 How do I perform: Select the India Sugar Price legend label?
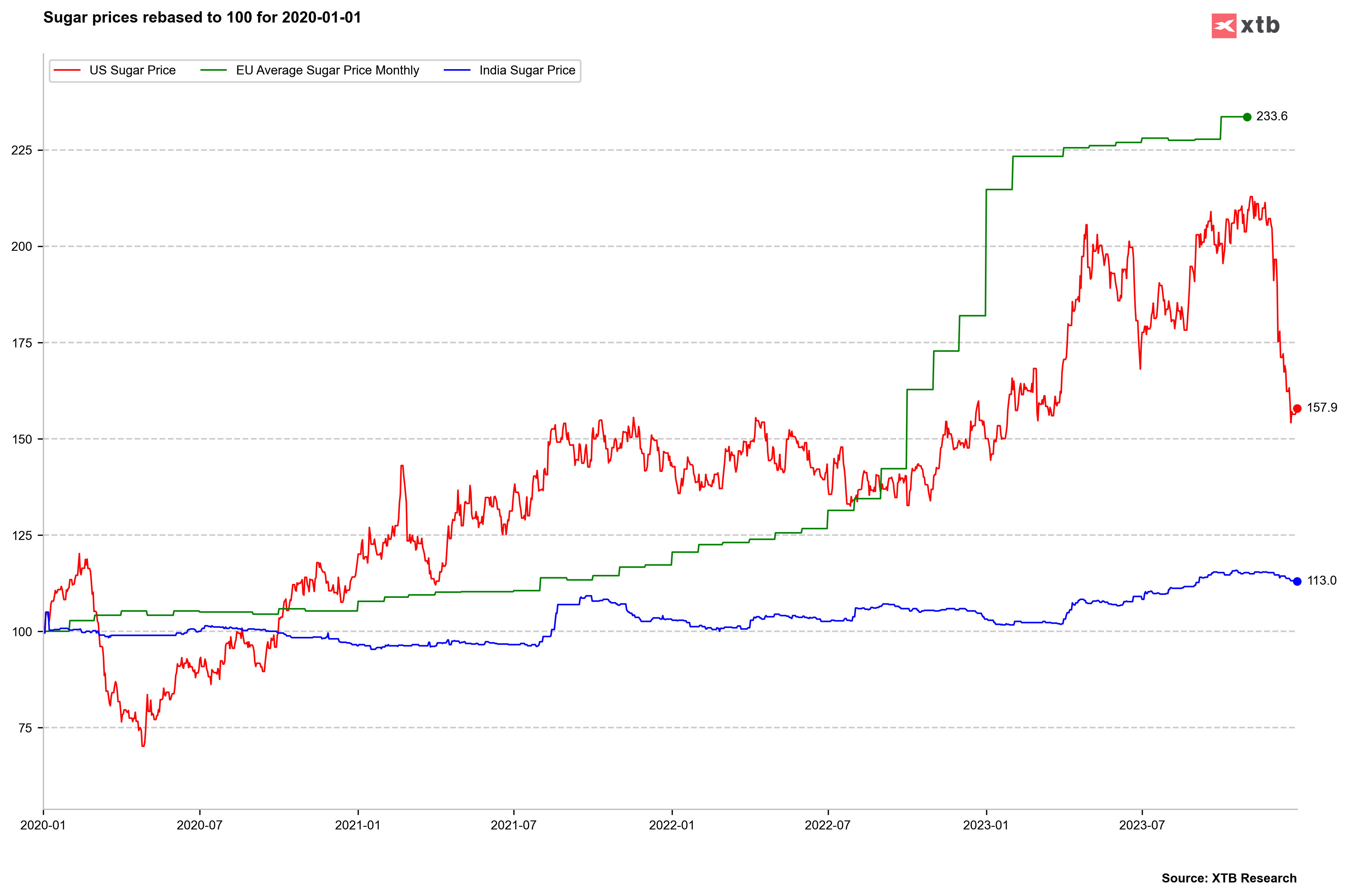(527, 70)
